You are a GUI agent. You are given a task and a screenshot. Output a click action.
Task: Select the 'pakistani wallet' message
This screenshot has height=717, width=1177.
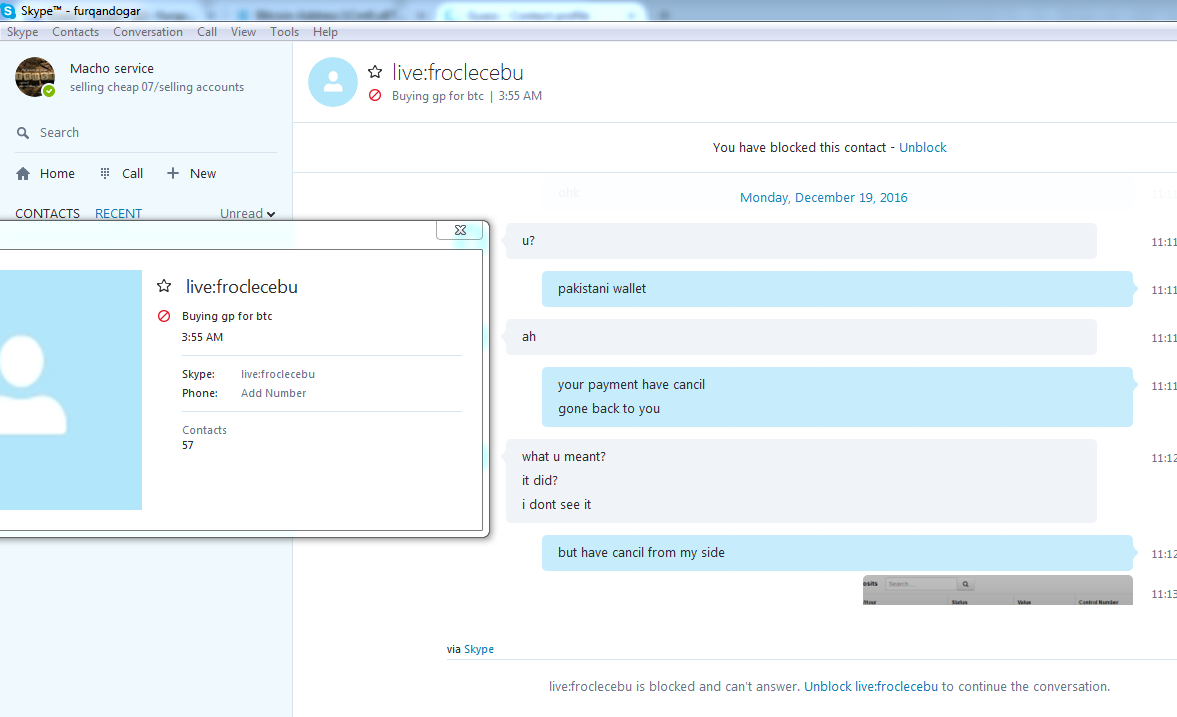tap(837, 289)
